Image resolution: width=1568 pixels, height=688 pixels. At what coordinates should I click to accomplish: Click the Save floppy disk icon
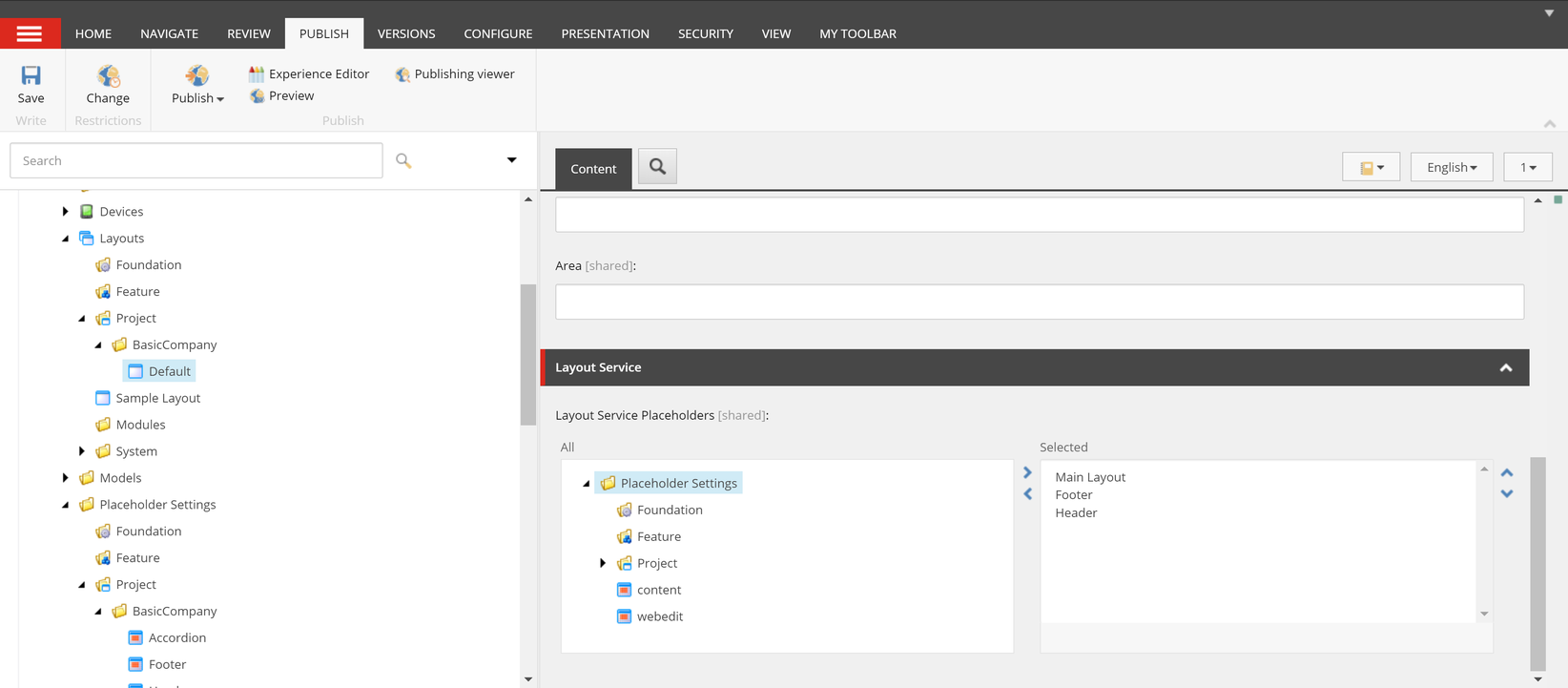point(31,75)
